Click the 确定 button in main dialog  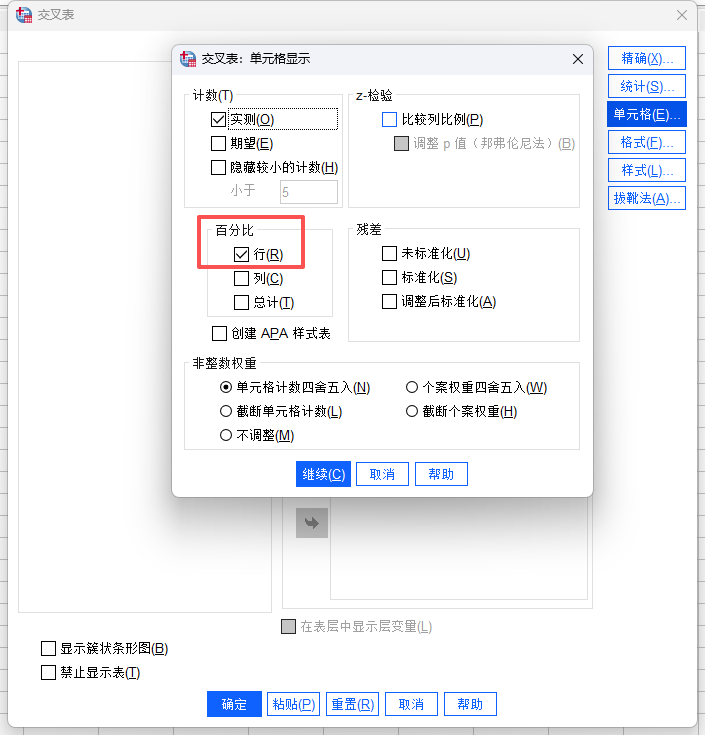[x=234, y=704]
